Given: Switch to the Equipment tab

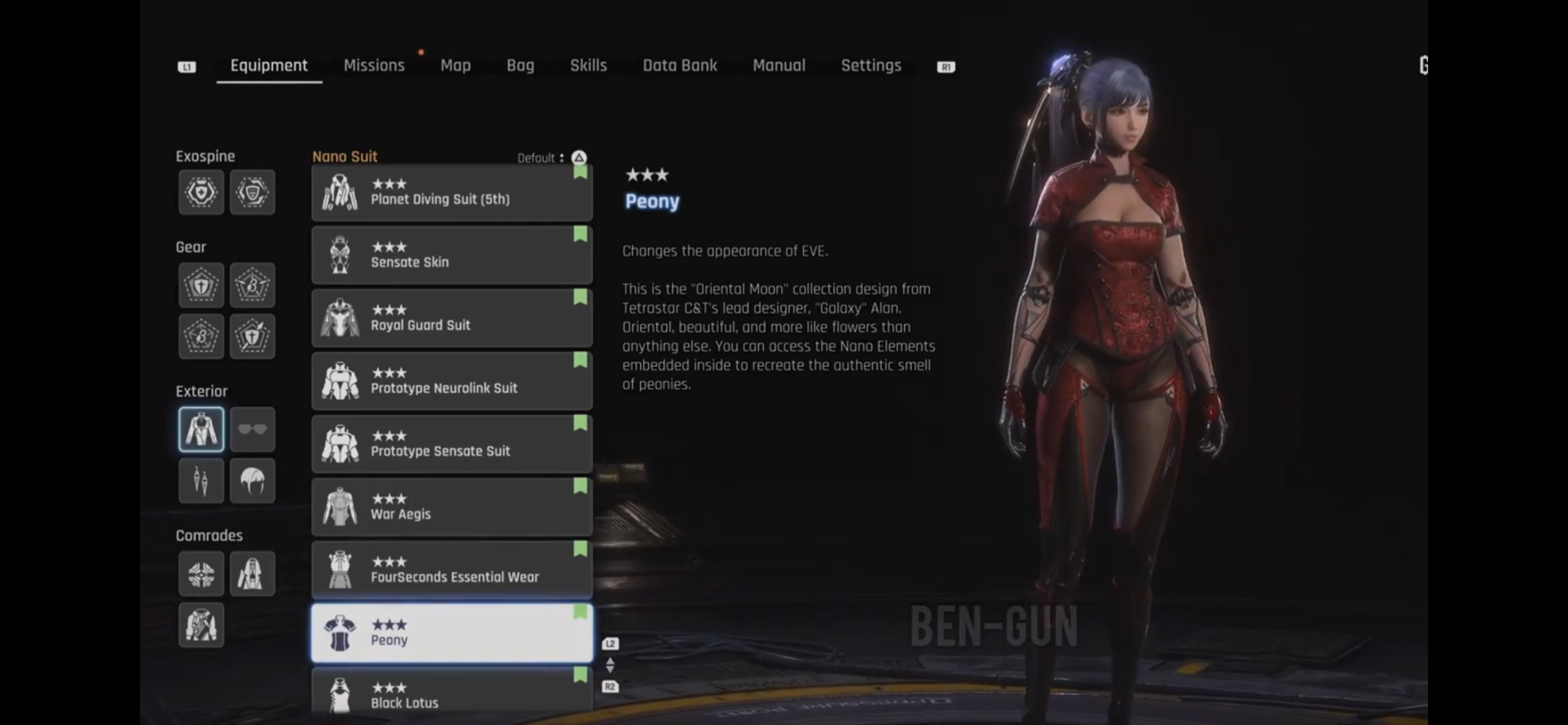Looking at the screenshot, I should click(x=269, y=65).
